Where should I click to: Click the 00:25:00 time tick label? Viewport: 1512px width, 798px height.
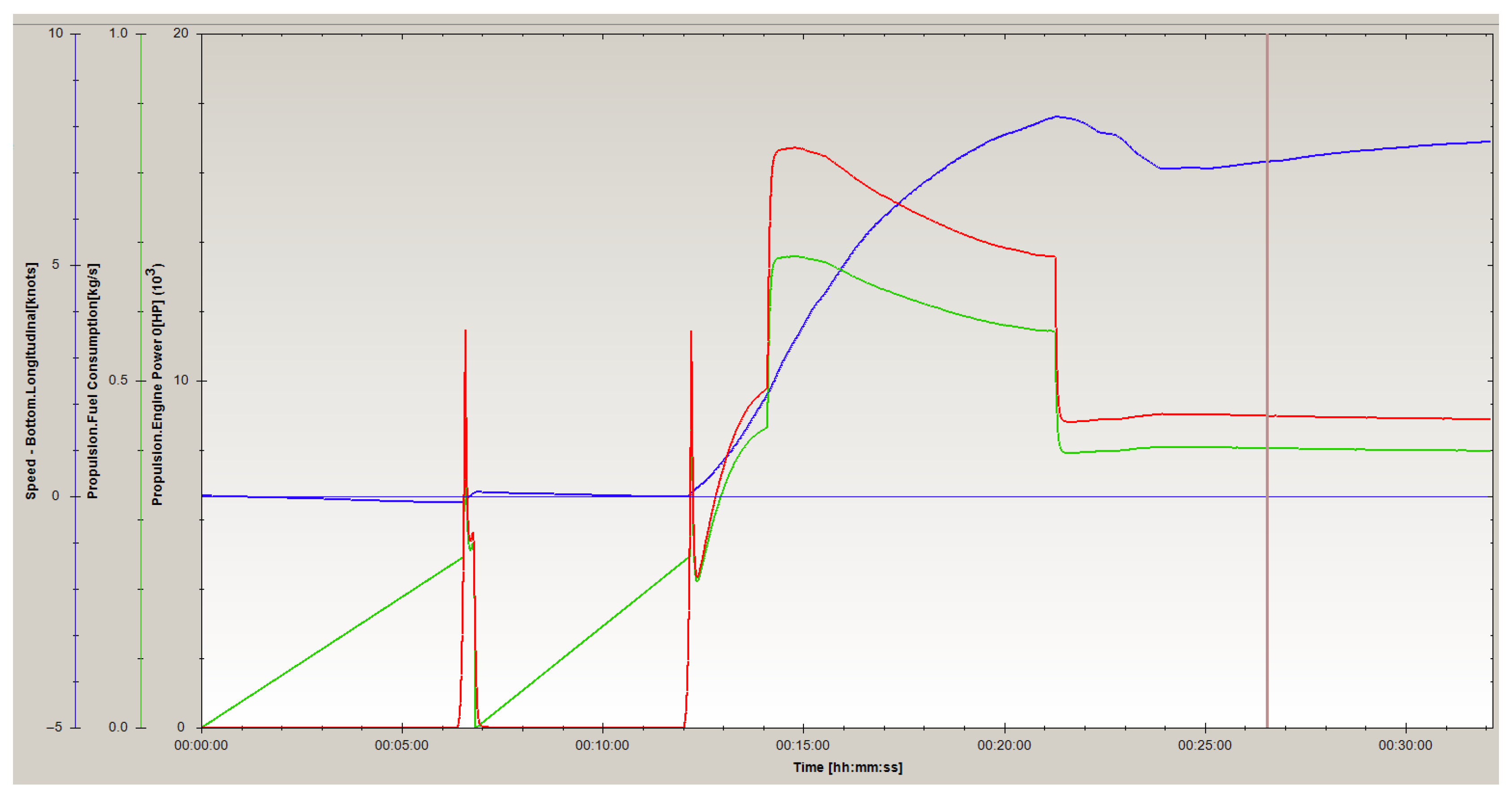[1205, 745]
